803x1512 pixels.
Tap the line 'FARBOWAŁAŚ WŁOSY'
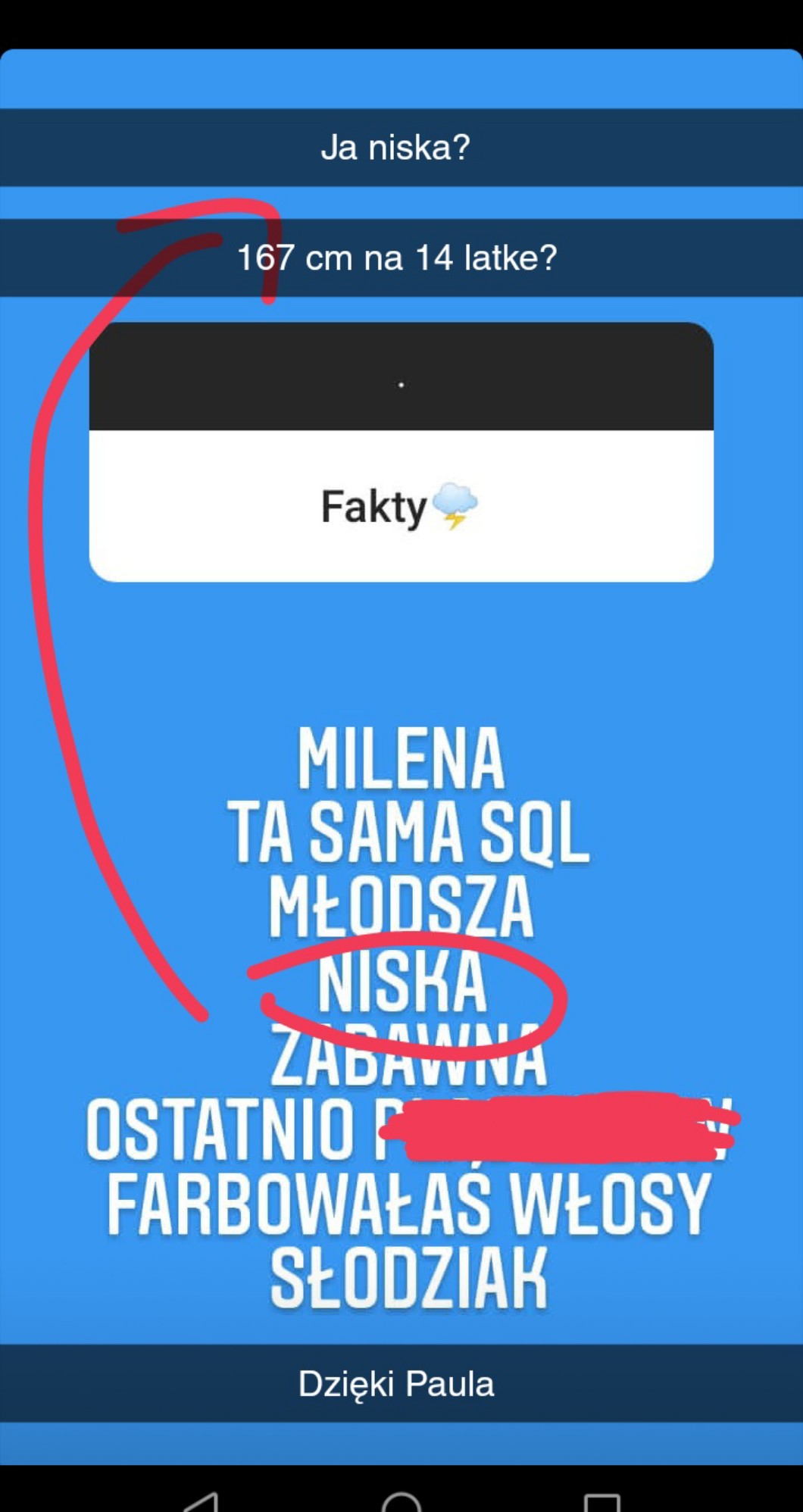(x=409, y=1204)
